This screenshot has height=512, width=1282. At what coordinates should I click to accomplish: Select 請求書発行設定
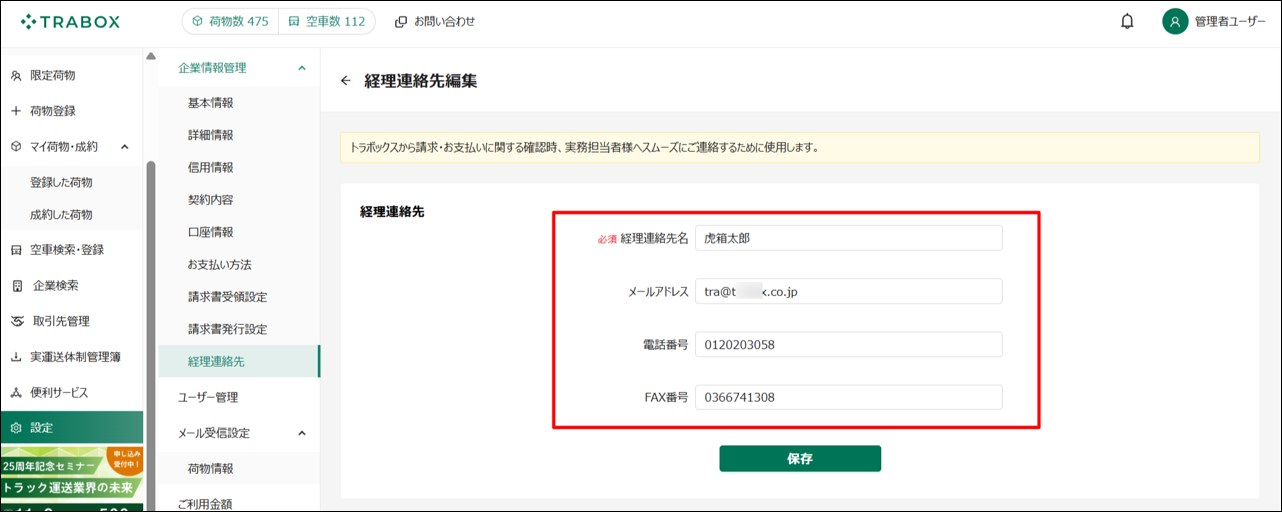[x=228, y=329]
